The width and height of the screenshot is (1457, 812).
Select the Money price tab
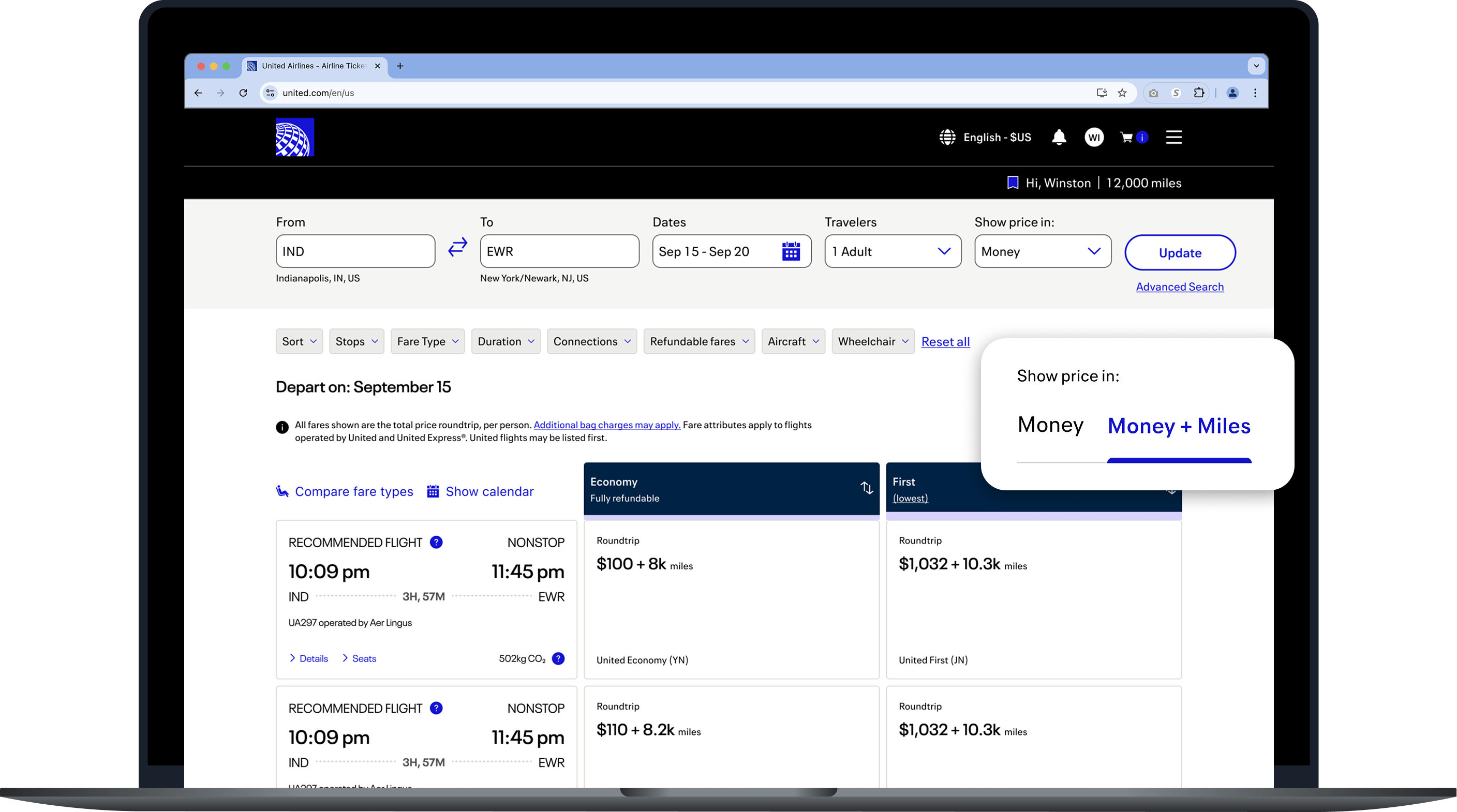[x=1050, y=425]
